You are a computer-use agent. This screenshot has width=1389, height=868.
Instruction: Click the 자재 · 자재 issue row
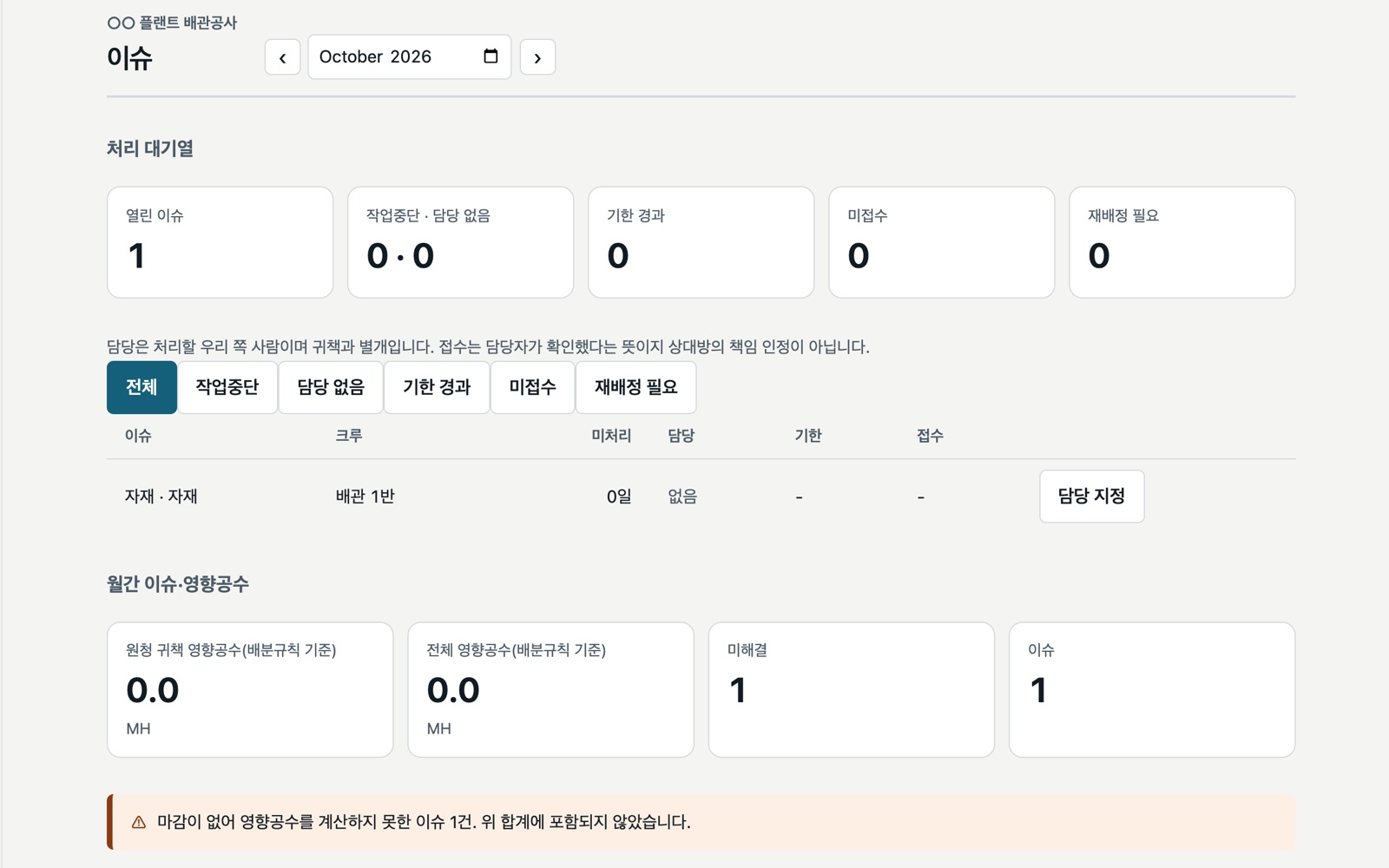click(701, 496)
